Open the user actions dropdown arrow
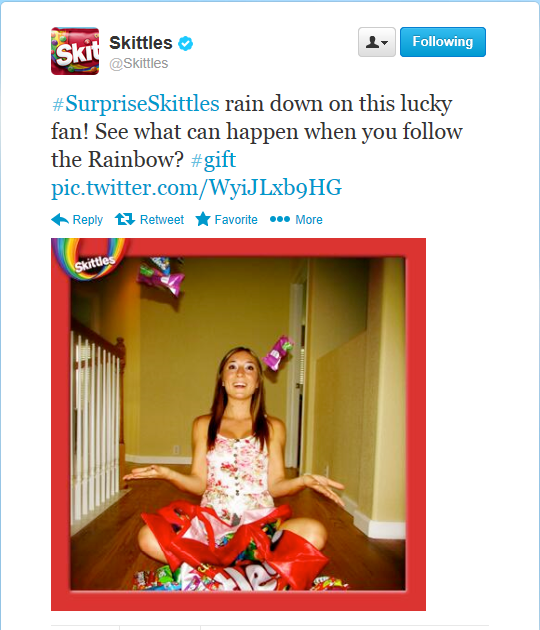 click(x=385, y=43)
